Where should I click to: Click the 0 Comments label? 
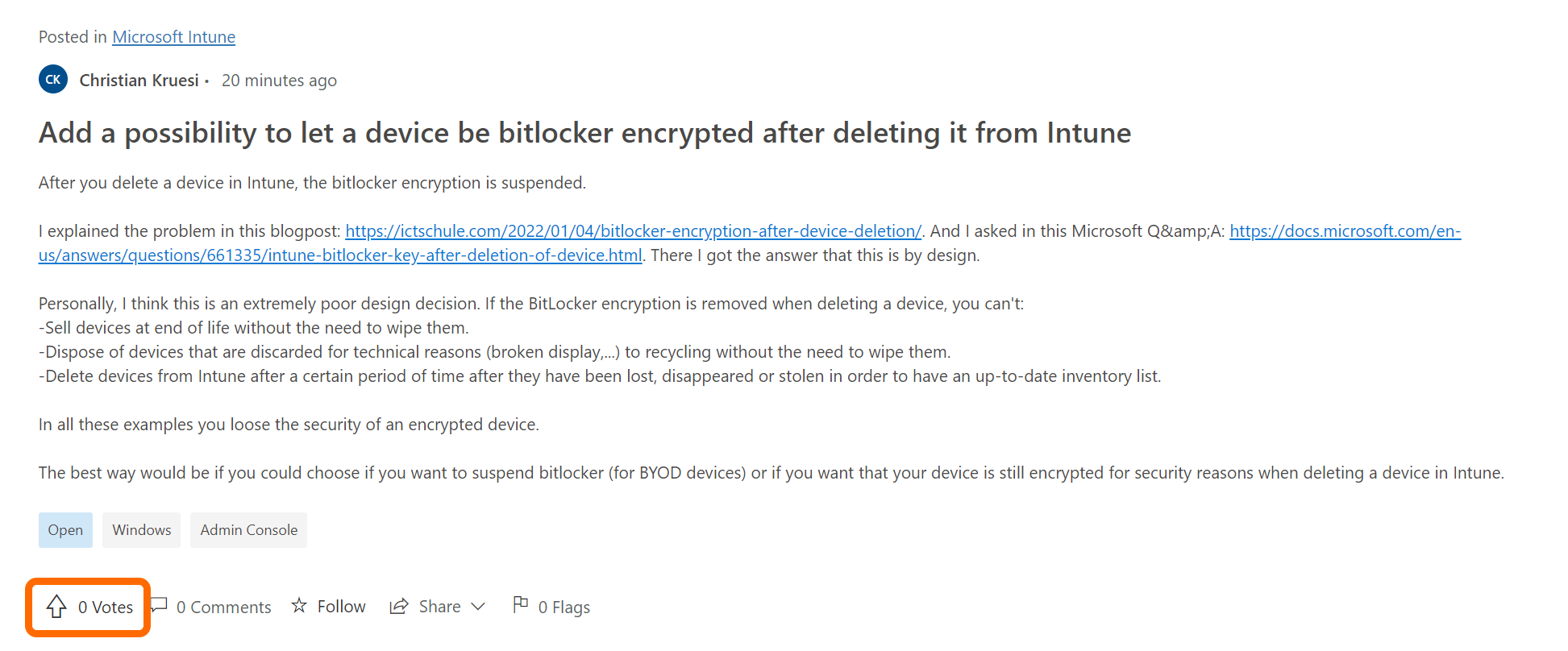pyautogui.click(x=223, y=607)
